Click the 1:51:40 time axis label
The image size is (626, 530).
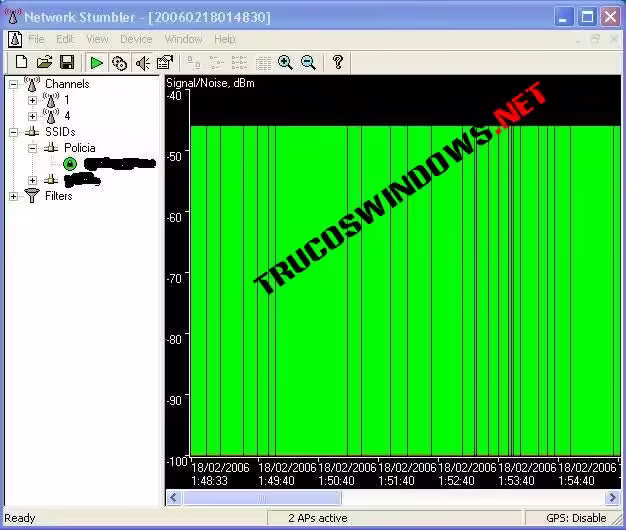396,481
